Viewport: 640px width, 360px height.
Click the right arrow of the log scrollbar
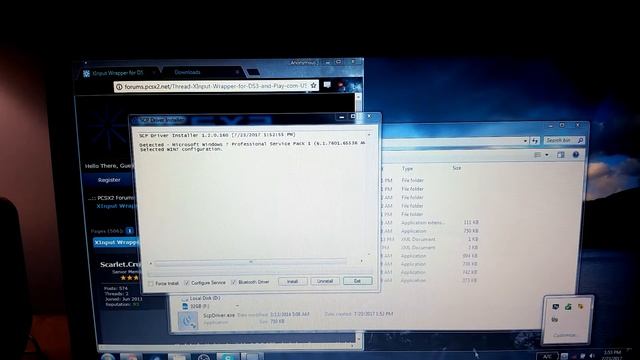[361, 261]
